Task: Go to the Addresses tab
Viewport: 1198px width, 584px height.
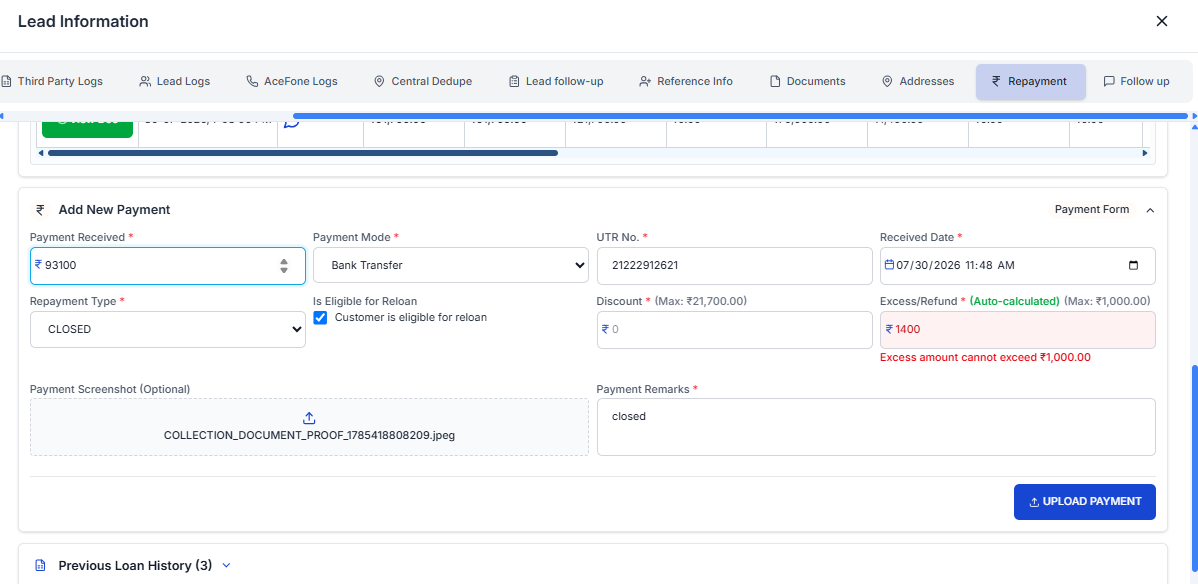Action: click(918, 81)
